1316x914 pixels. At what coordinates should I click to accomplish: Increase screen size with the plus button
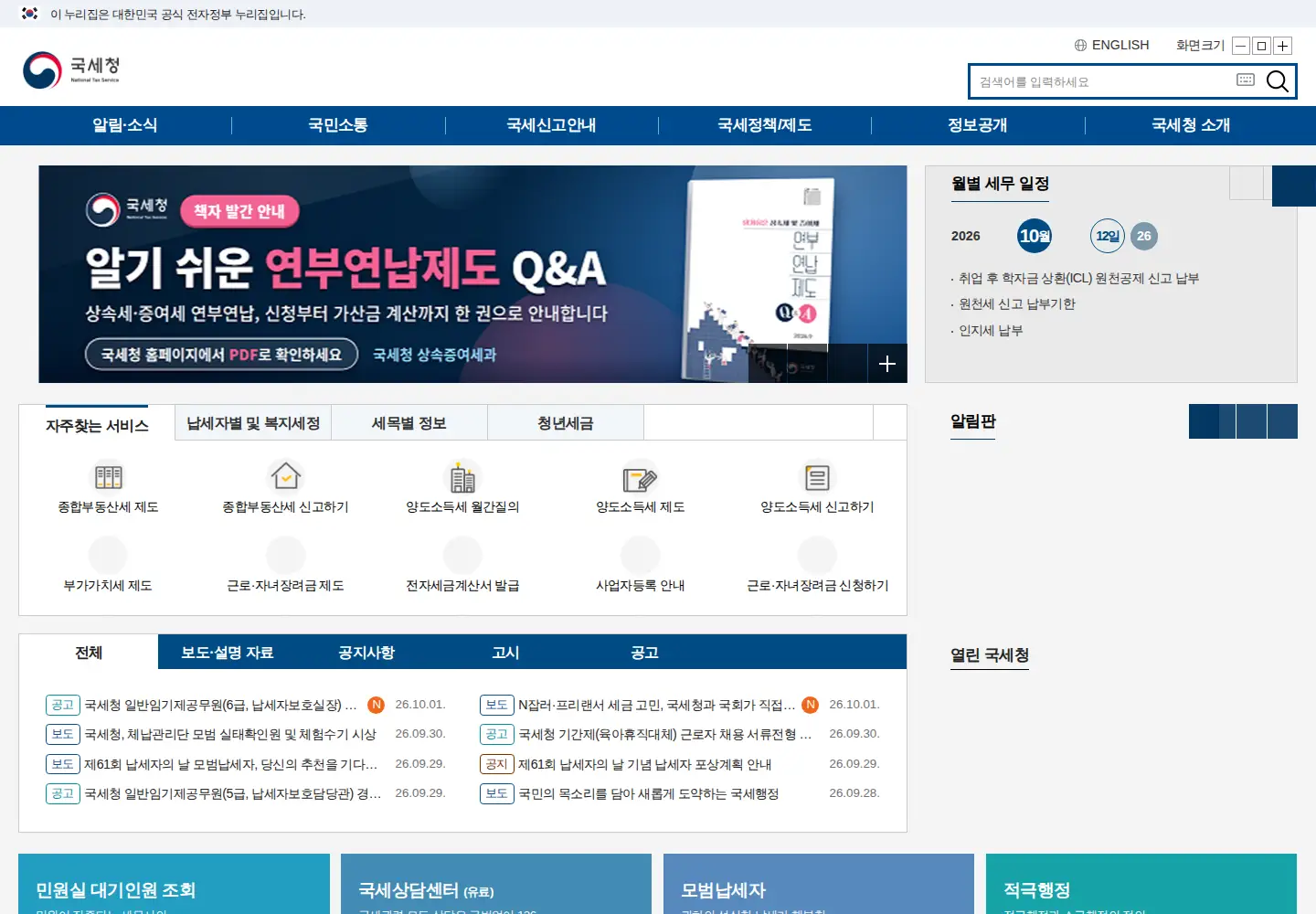pos(1283,46)
